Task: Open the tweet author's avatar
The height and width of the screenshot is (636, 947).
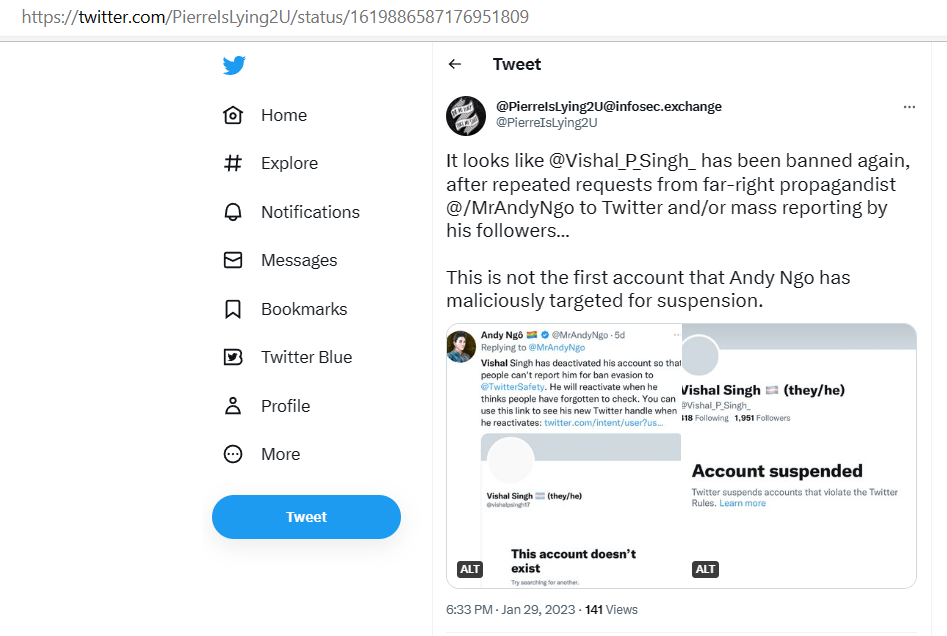Action: tap(466, 115)
